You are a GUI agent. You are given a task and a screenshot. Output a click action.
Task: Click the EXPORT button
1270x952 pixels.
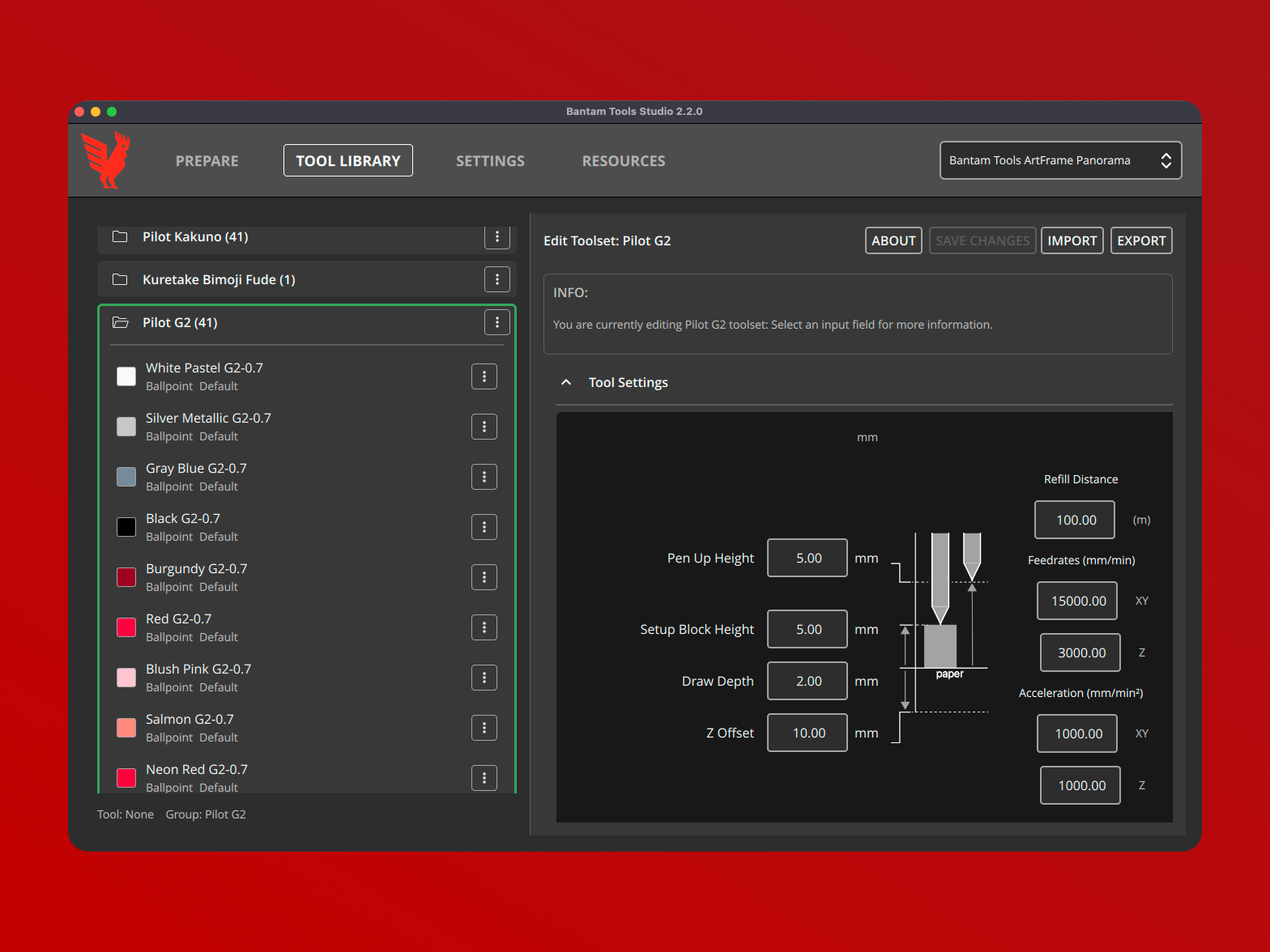click(1140, 240)
